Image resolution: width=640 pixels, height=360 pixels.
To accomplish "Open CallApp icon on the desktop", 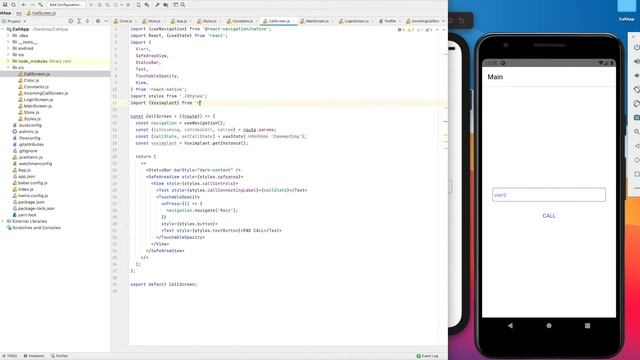I will point(627,11).
